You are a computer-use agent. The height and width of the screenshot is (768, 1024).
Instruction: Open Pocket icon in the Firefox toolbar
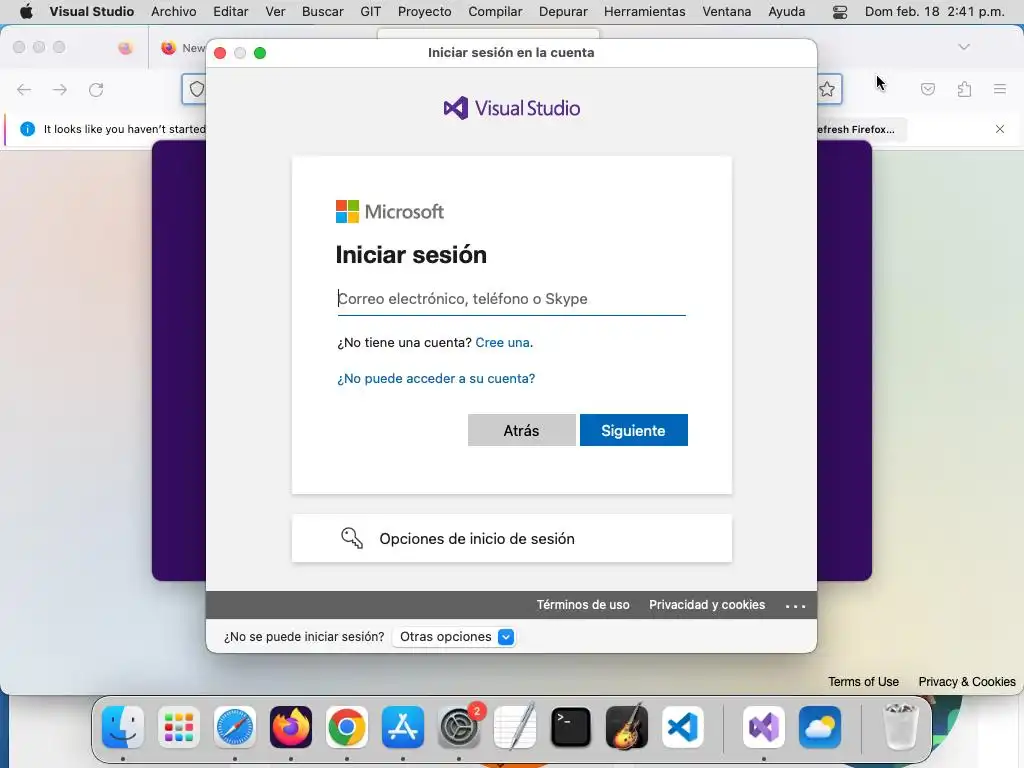[x=928, y=89]
